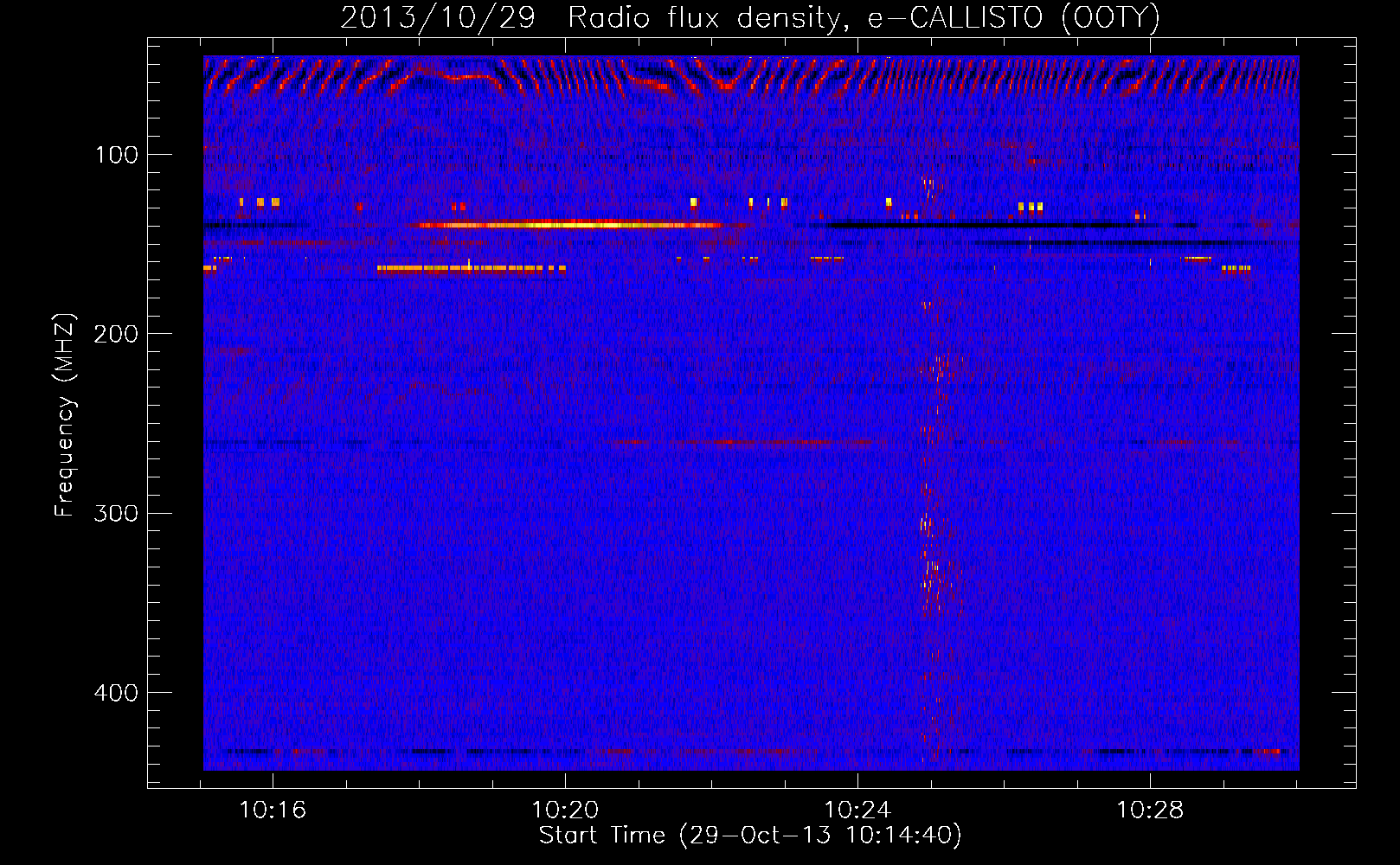
Task: Click the bright yellow emission band near 140 MHz
Action: pyautogui.click(x=567, y=225)
